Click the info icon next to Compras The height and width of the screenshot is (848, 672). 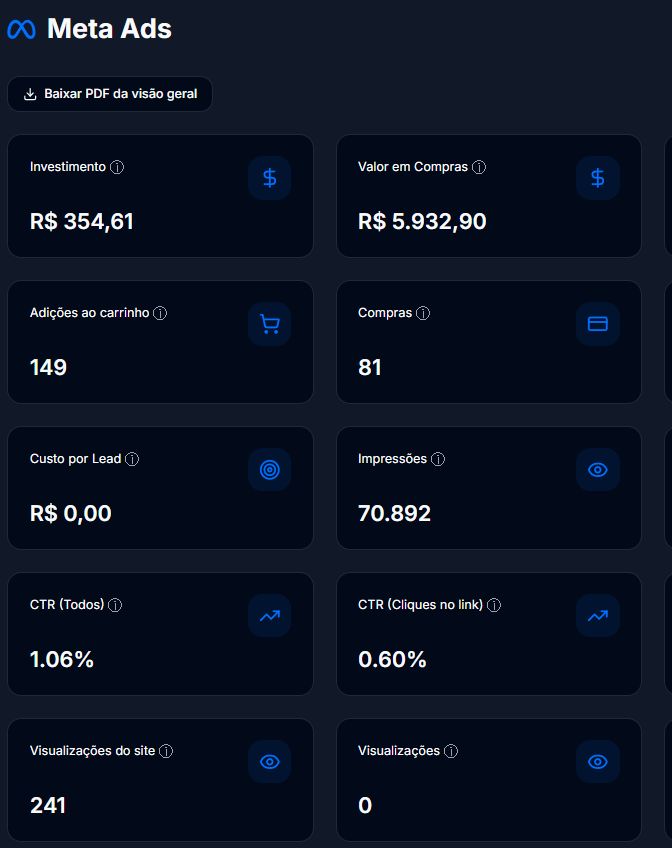423,313
